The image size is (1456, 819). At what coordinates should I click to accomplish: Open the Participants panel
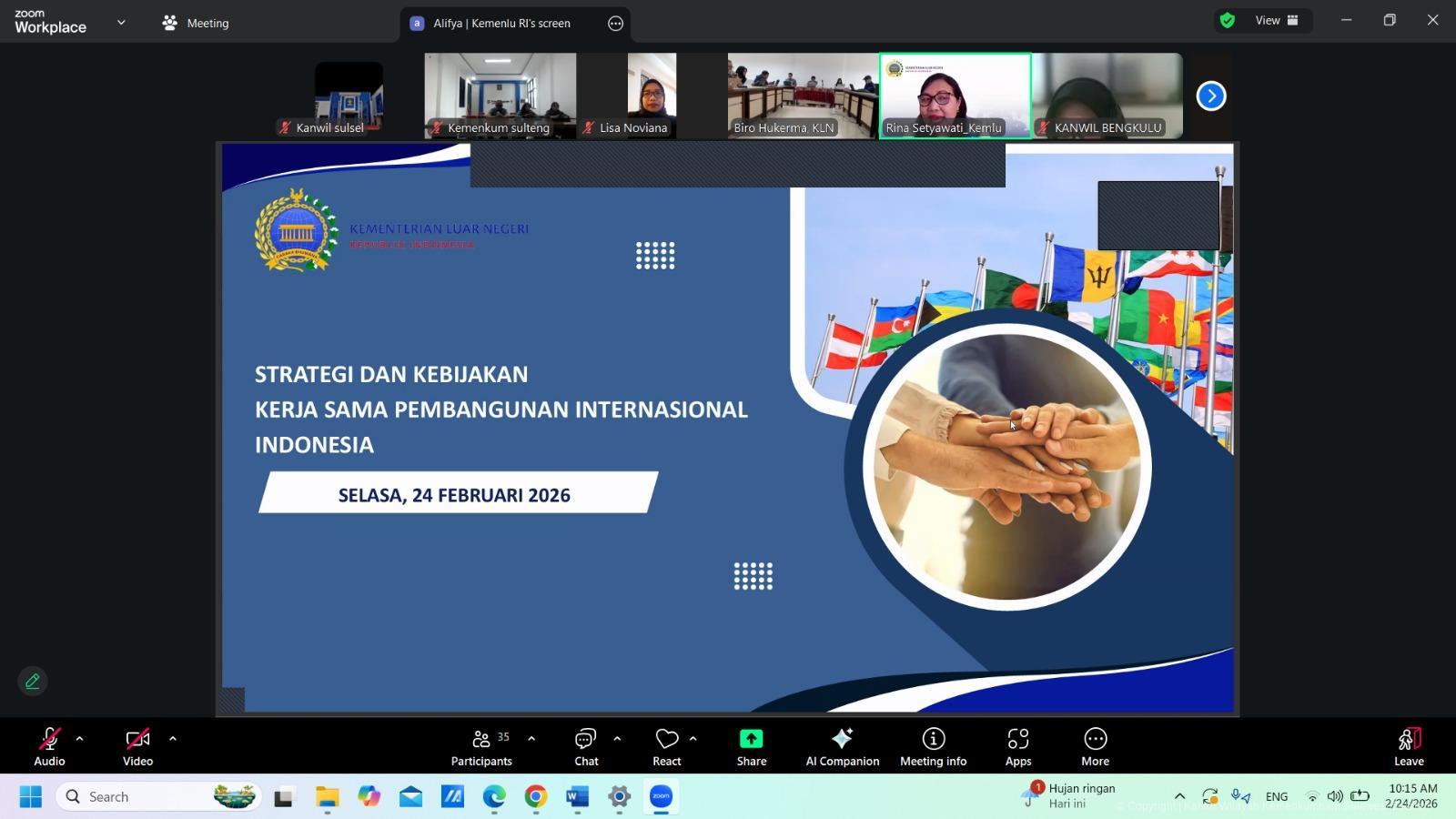[x=481, y=746]
